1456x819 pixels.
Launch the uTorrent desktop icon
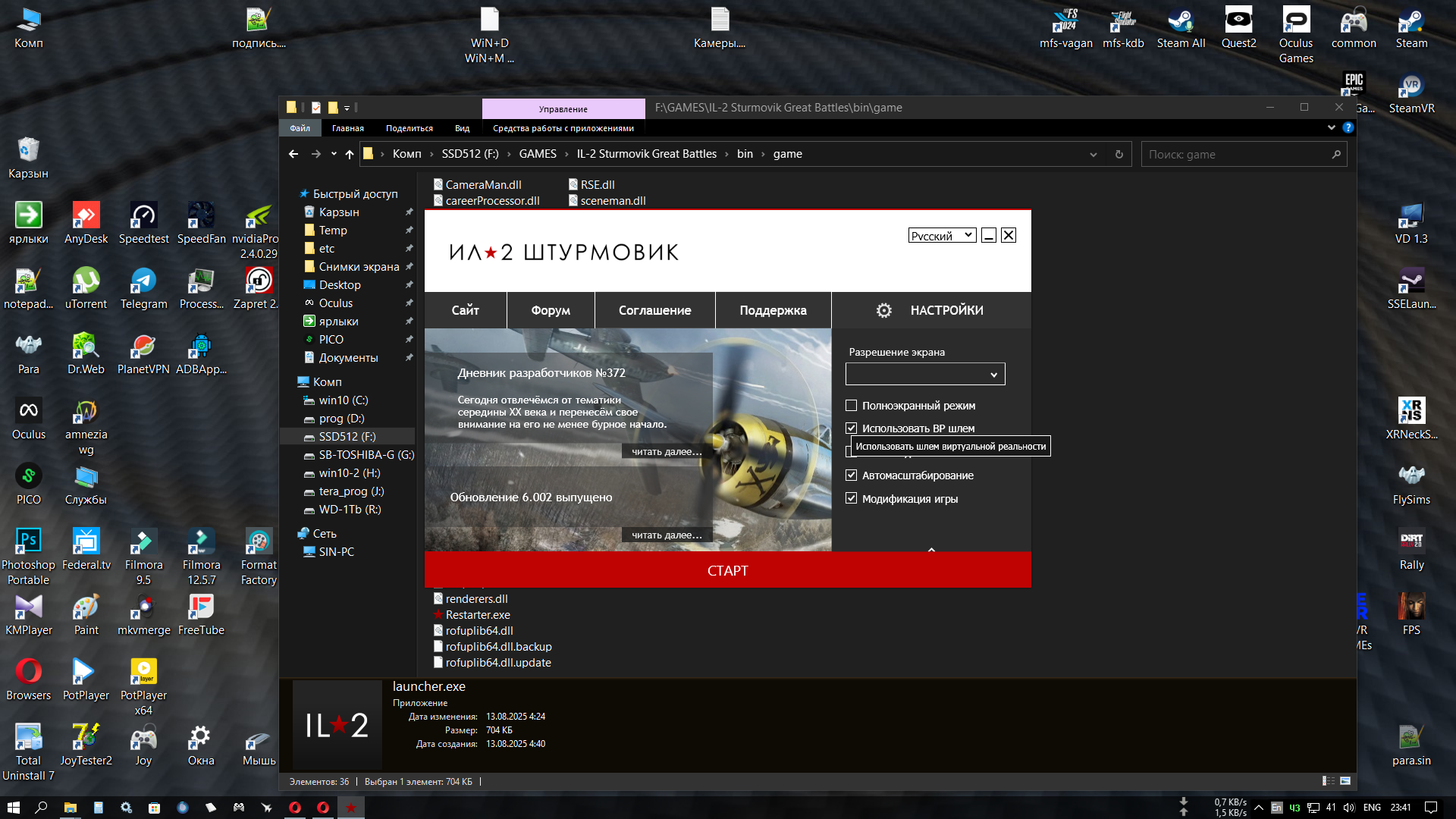tap(86, 282)
